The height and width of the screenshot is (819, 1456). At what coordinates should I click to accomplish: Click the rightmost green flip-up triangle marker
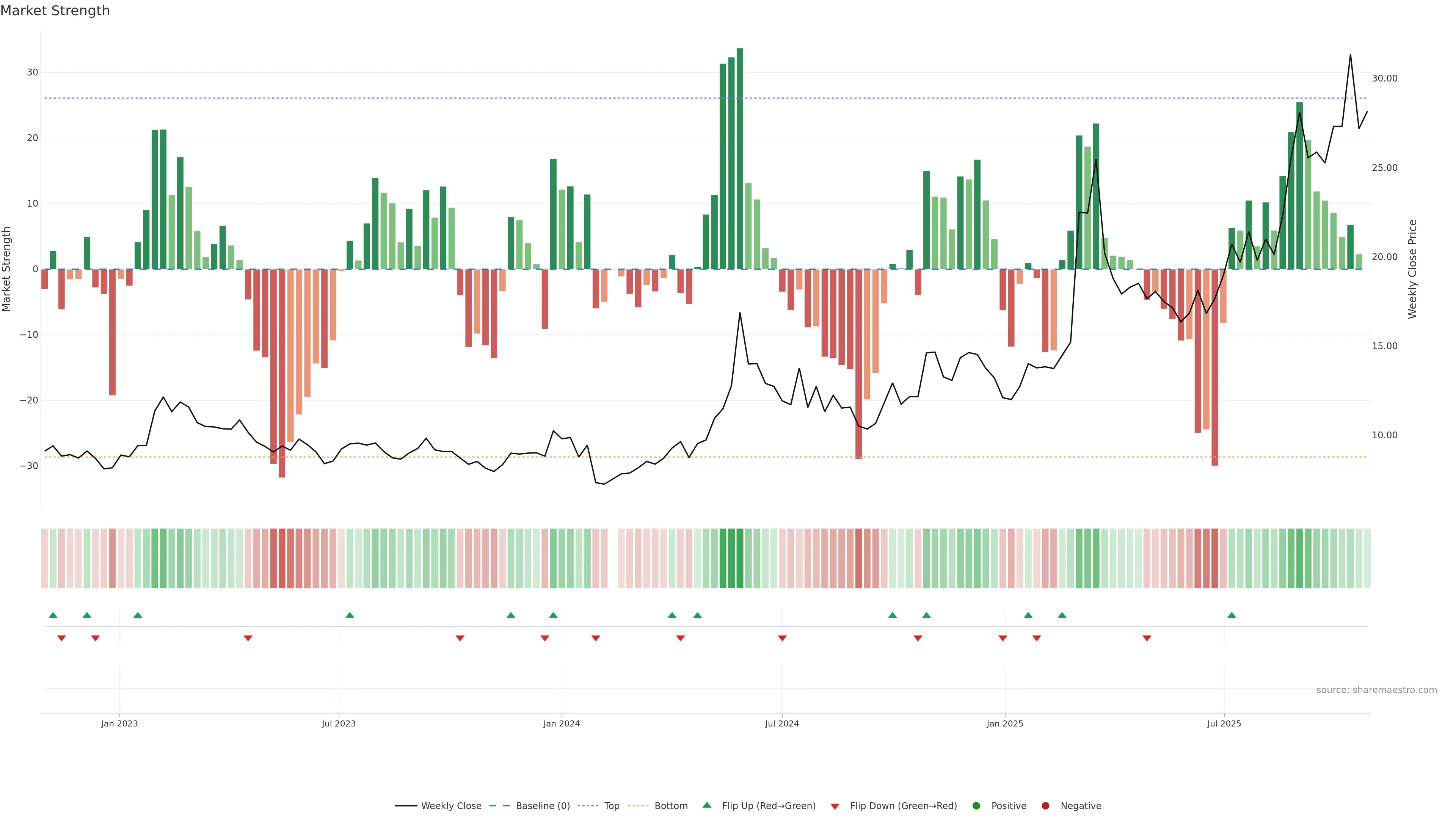1232,615
